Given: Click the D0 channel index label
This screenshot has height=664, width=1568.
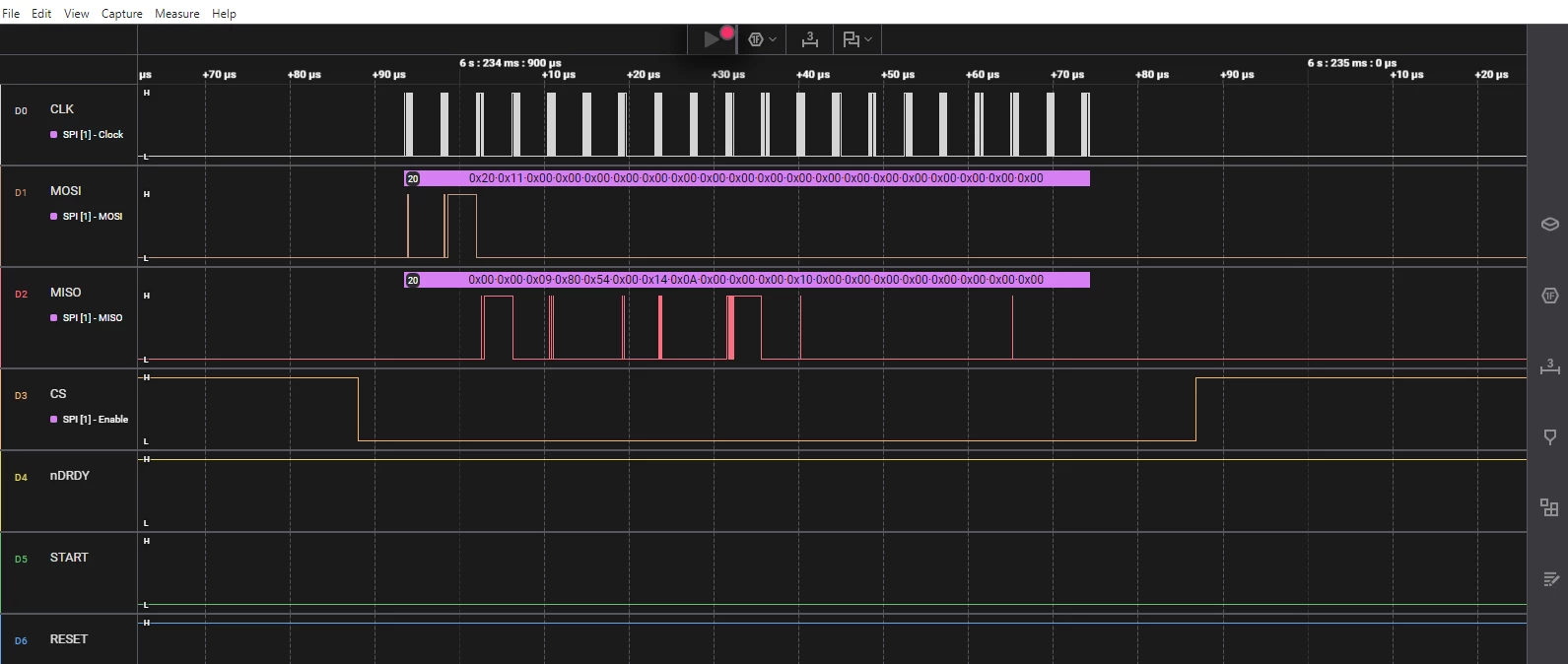Looking at the screenshot, I should 21,111.
